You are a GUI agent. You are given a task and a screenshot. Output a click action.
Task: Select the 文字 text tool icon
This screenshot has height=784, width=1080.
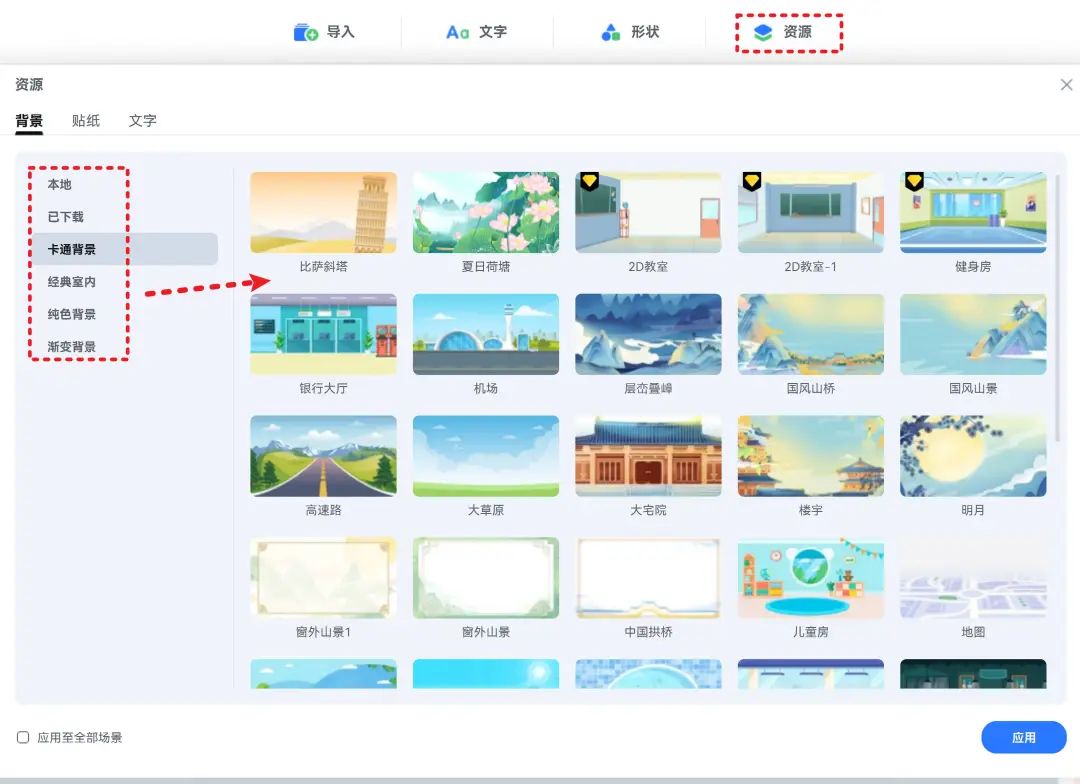[x=457, y=32]
